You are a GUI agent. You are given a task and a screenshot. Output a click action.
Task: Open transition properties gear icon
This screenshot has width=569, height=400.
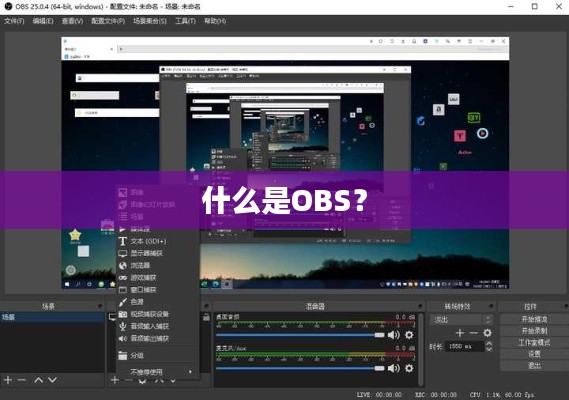[x=487, y=333]
